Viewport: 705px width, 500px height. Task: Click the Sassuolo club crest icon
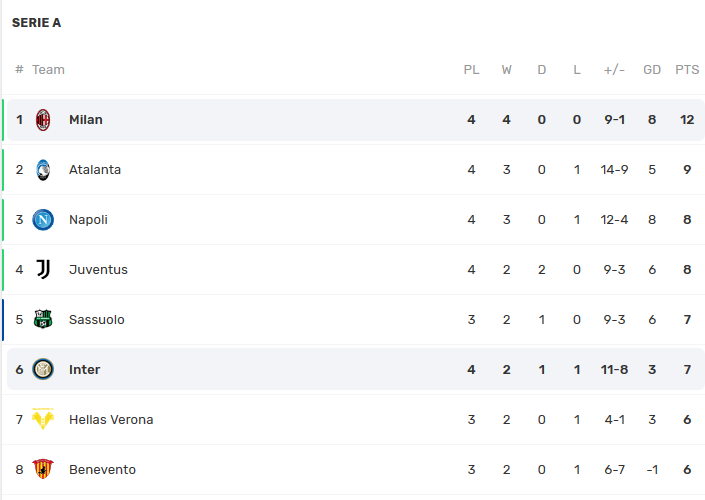(43, 320)
